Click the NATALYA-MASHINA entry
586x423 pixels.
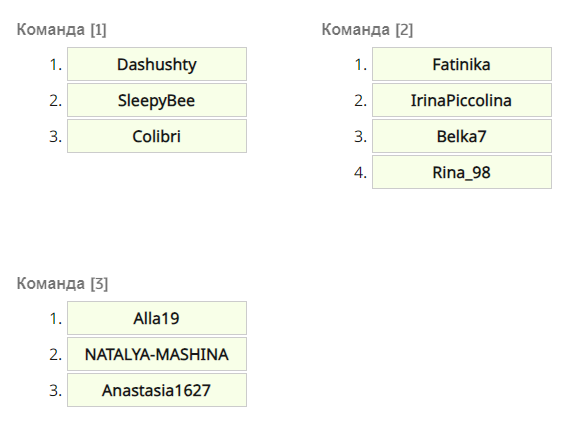point(157,354)
